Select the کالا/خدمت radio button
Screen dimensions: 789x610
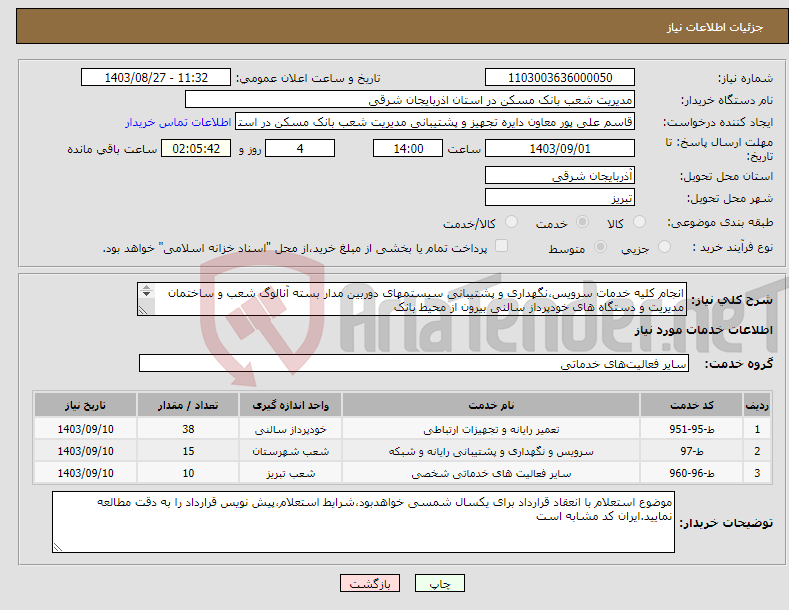click(511, 222)
